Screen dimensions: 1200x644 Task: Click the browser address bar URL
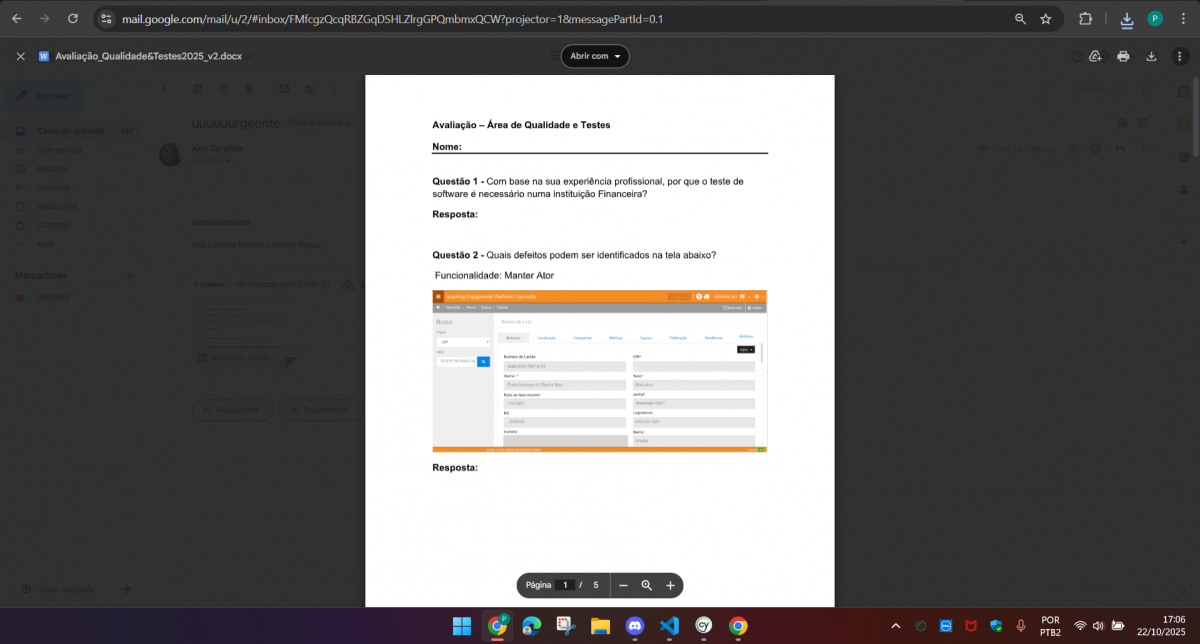[400, 19]
